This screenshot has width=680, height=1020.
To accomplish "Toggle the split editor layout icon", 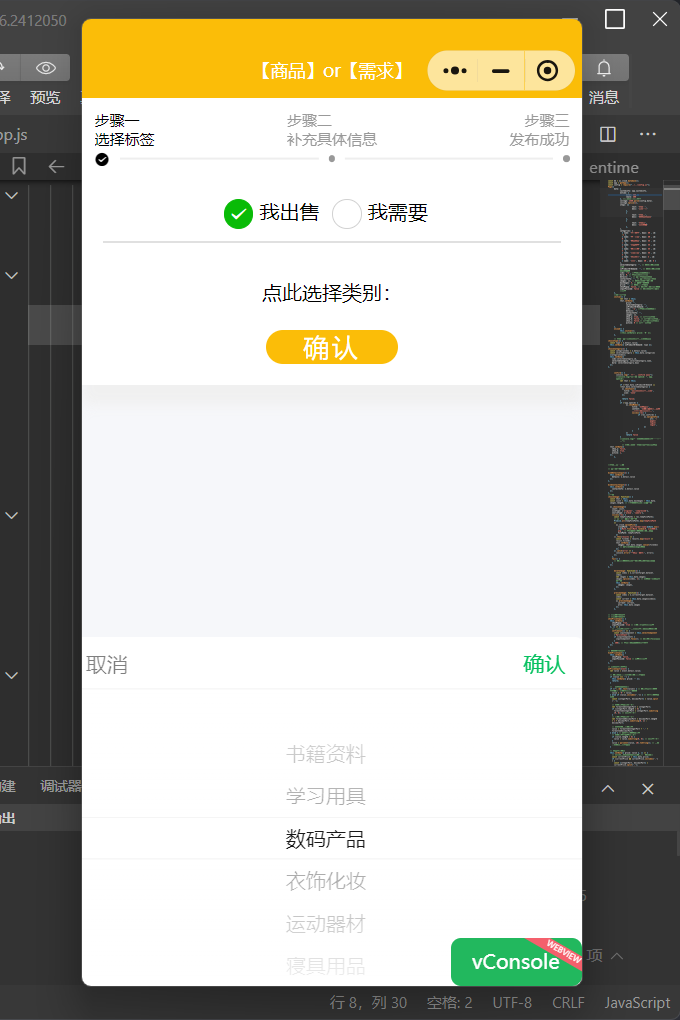I will pyautogui.click(x=608, y=134).
